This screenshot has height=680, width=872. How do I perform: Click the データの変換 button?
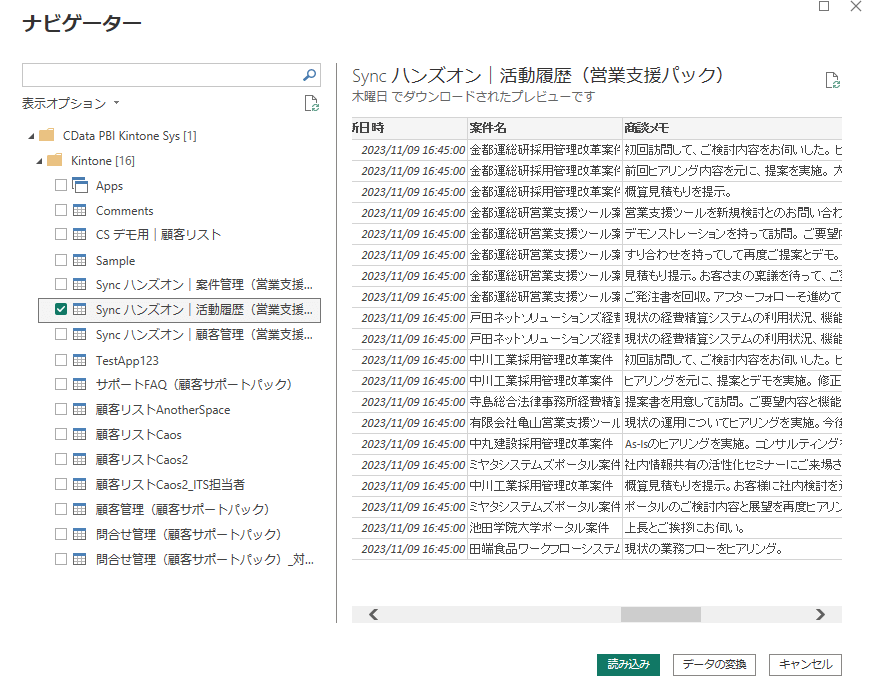coord(714,664)
